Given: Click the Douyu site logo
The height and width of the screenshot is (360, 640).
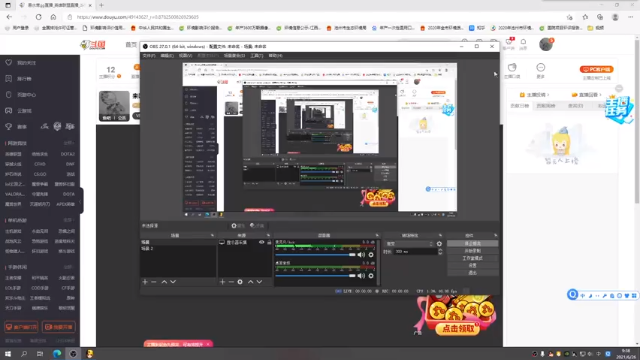Looking at the screenshot, I should [93, 45].
